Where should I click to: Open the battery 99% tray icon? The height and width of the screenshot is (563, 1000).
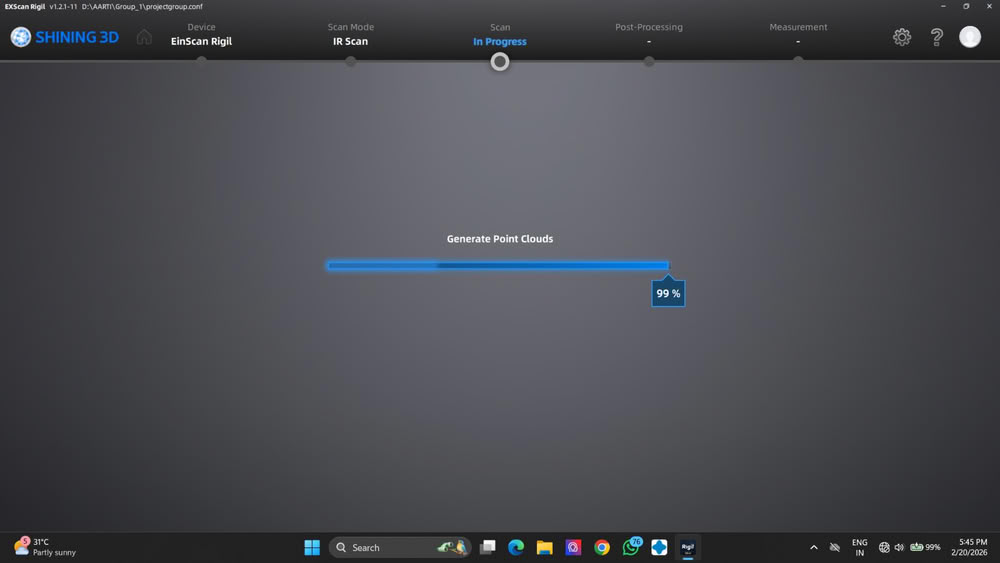(x=925, y=547)
